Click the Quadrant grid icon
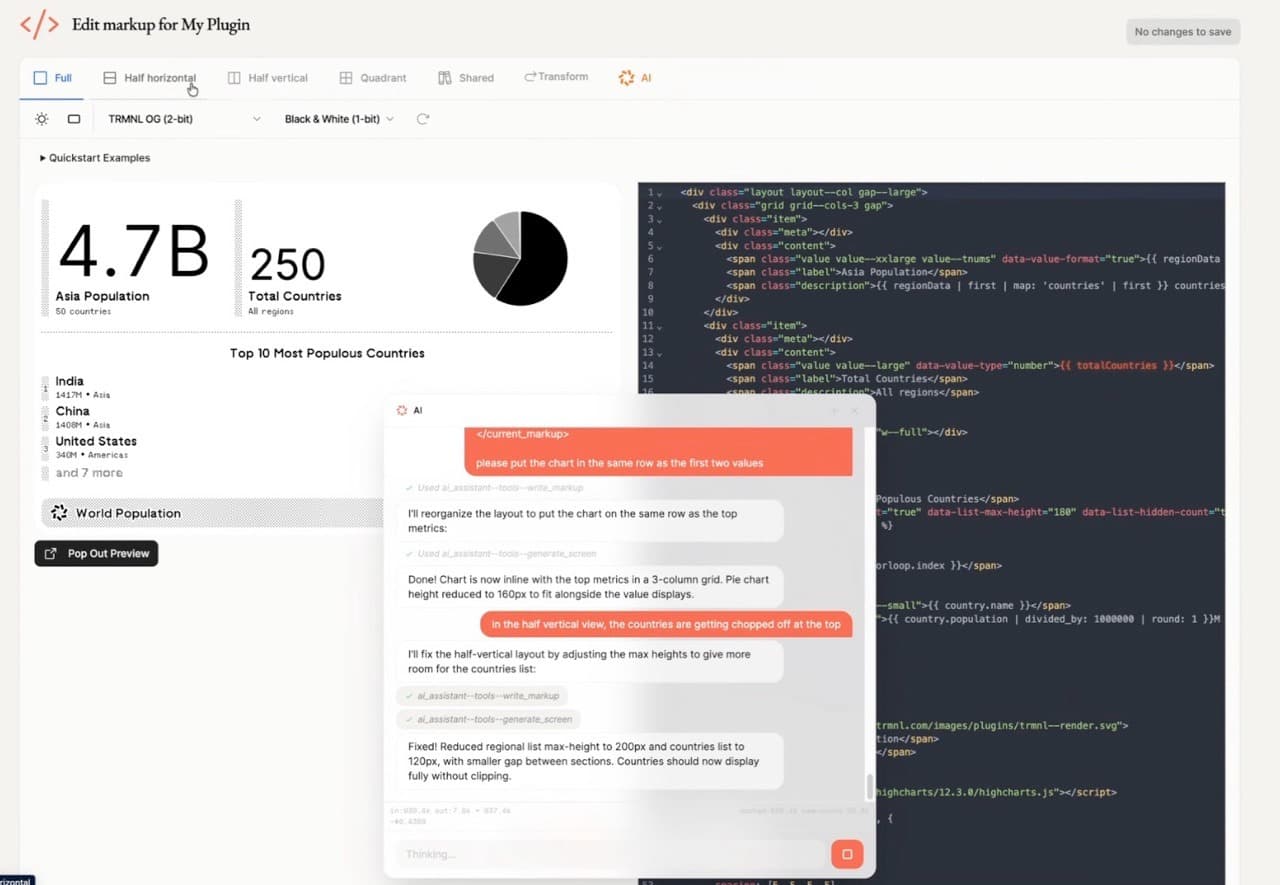Image resolution: width=1280 pixels, height=885 pixels. pos(346,78)
